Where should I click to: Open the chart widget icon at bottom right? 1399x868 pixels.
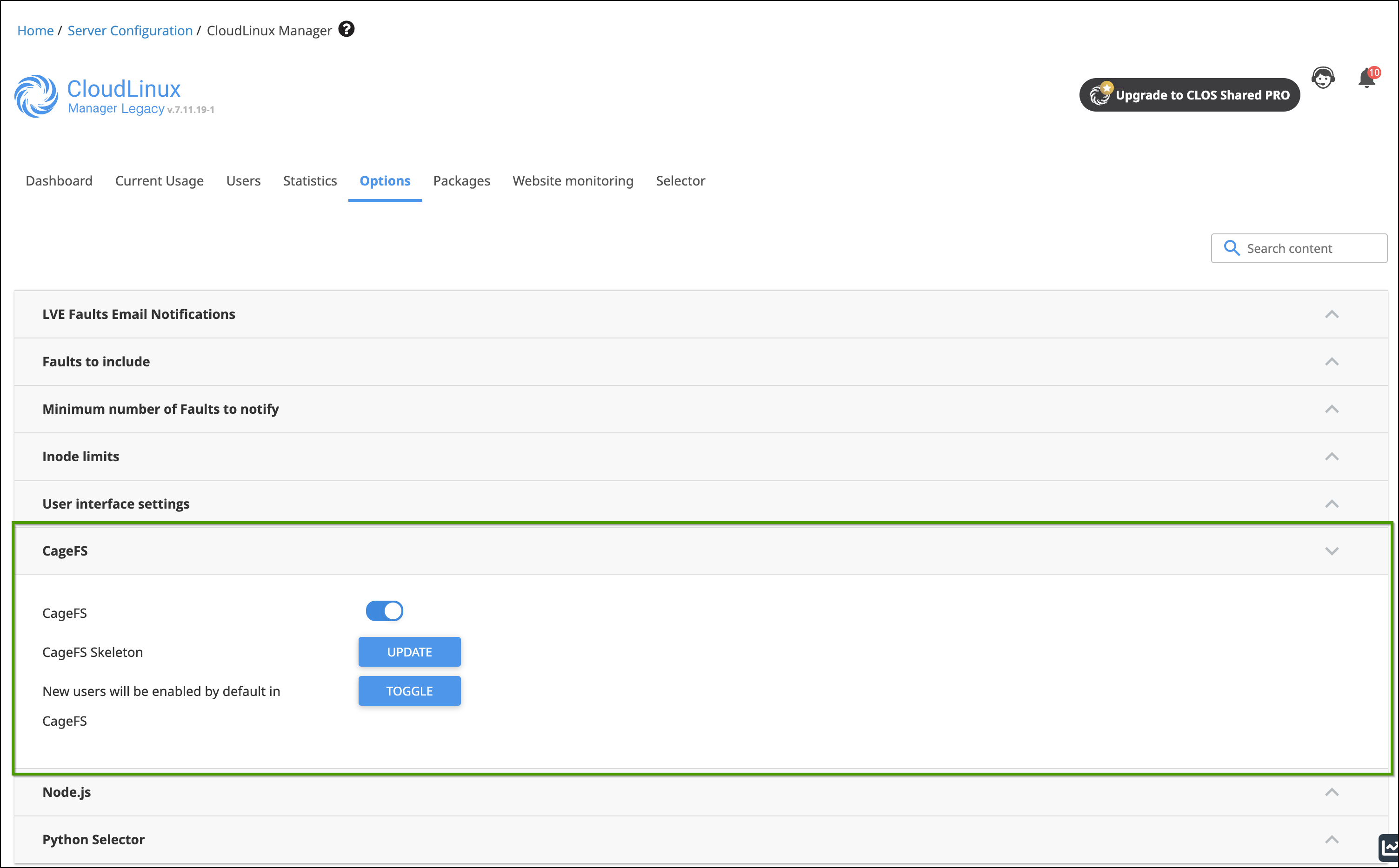tap(1390, 848)
